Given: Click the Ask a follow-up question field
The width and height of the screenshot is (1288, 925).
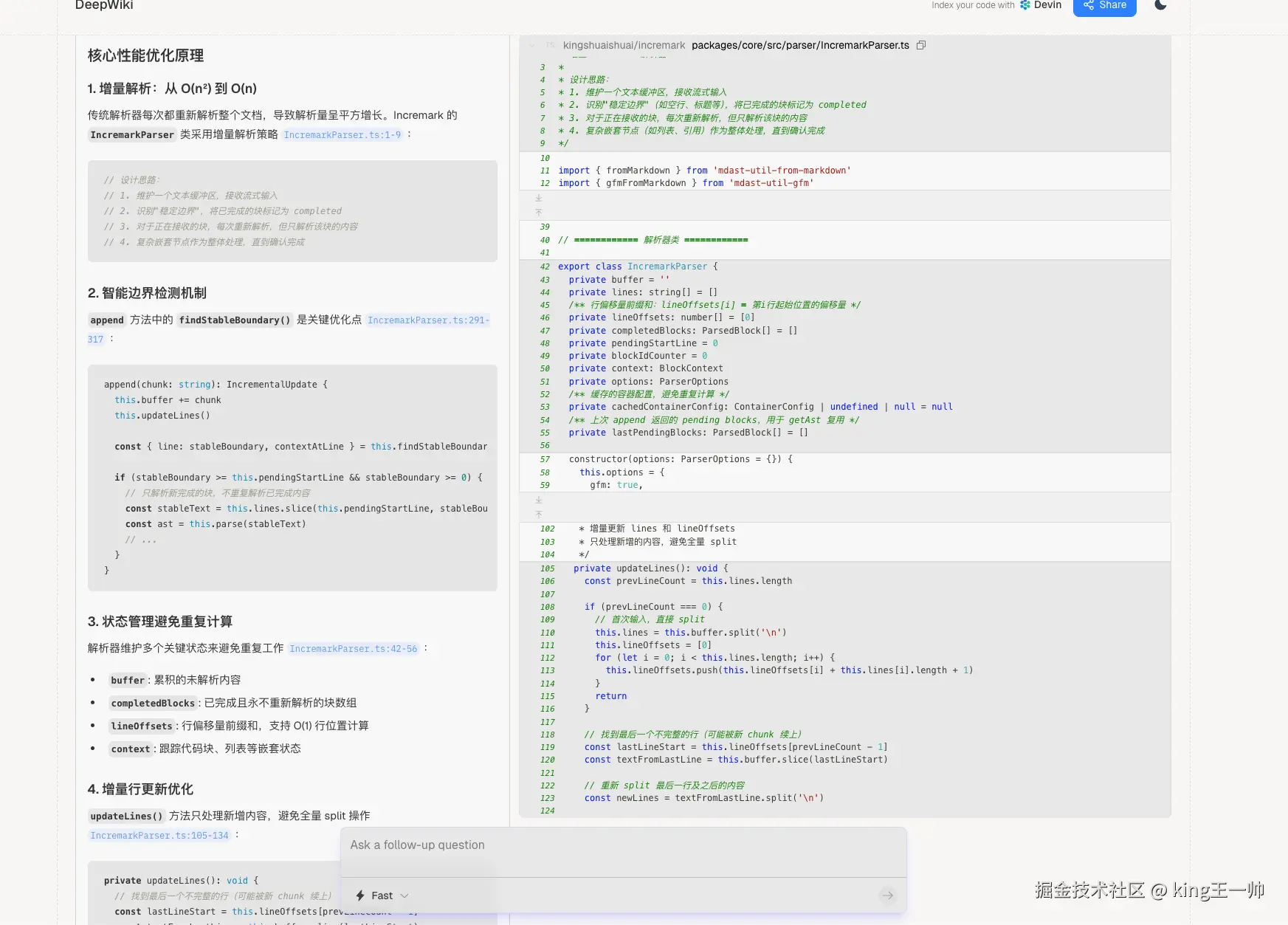Looking at the screenshot, I should coord(623,845).
